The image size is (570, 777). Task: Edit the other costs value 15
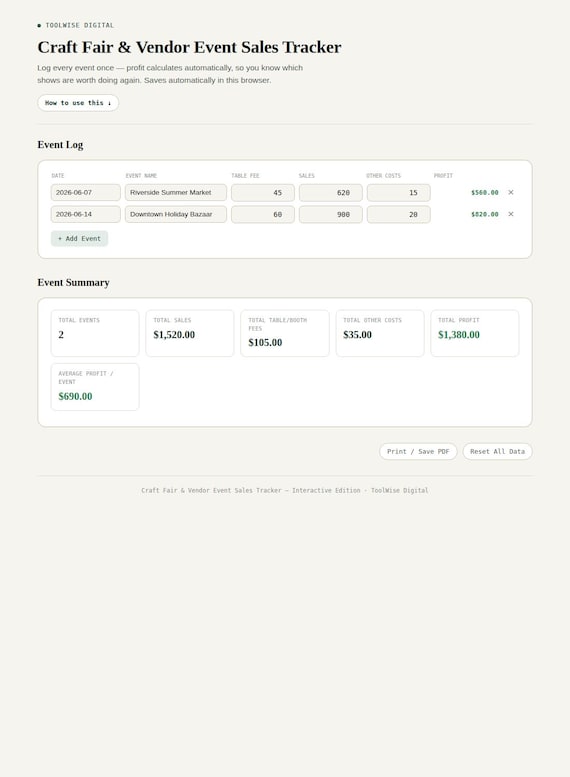(399, 193)
